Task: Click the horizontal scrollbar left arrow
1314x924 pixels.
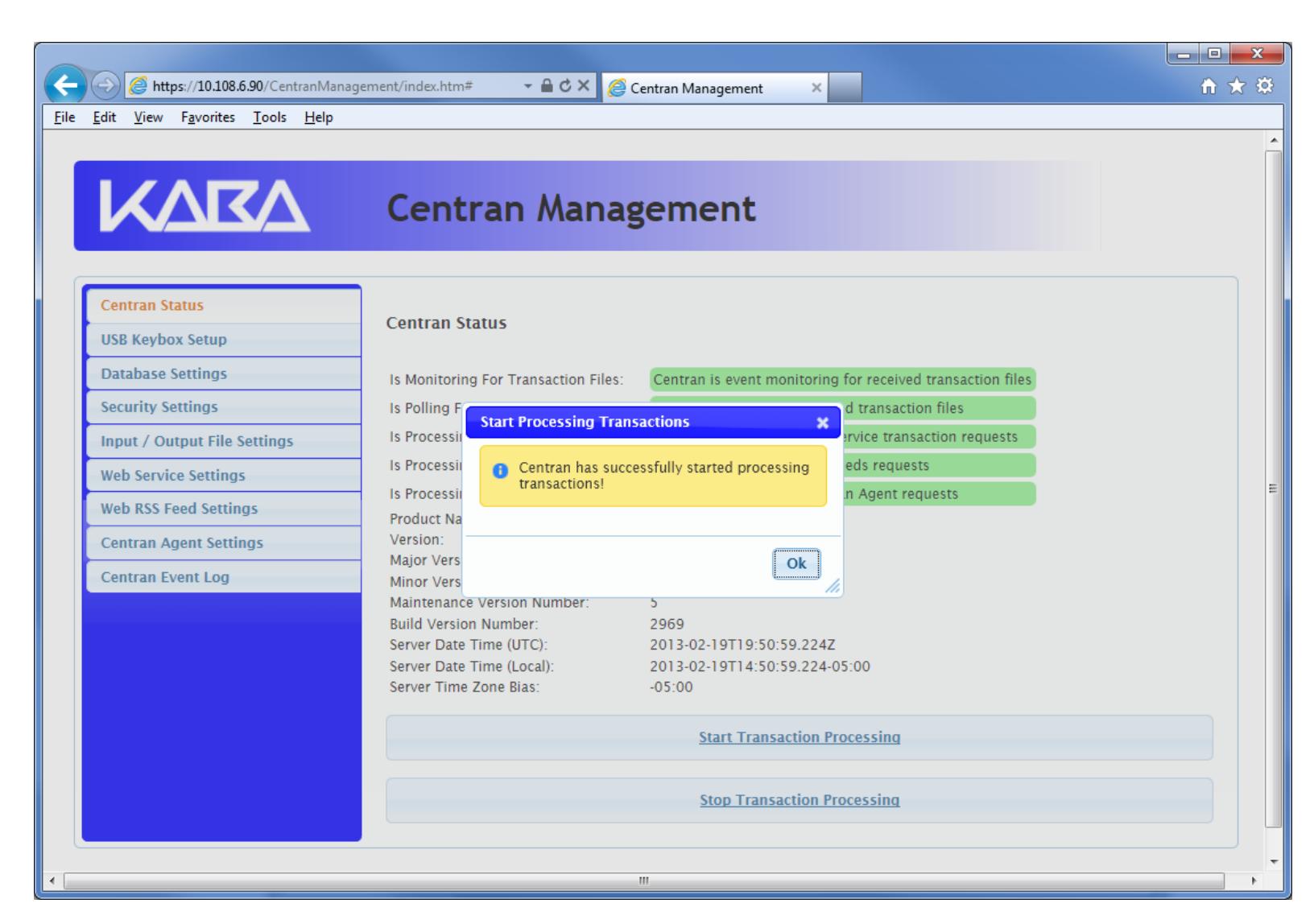Action: click(x=53, y=881)
